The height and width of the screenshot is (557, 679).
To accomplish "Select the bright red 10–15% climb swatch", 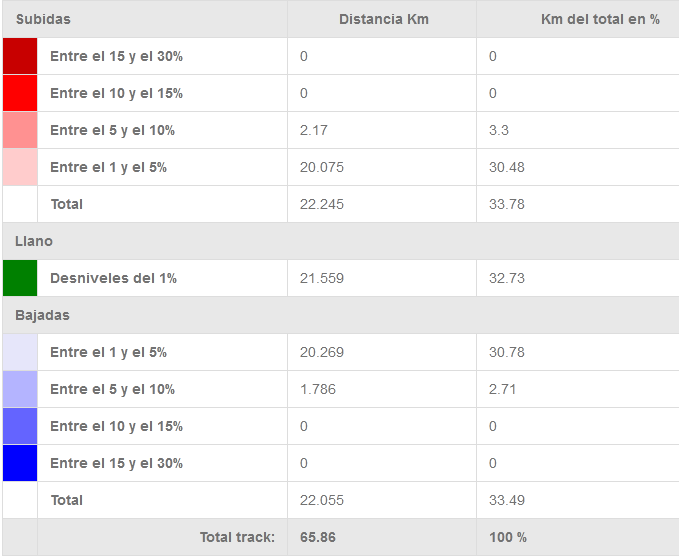I will [20, 93].
